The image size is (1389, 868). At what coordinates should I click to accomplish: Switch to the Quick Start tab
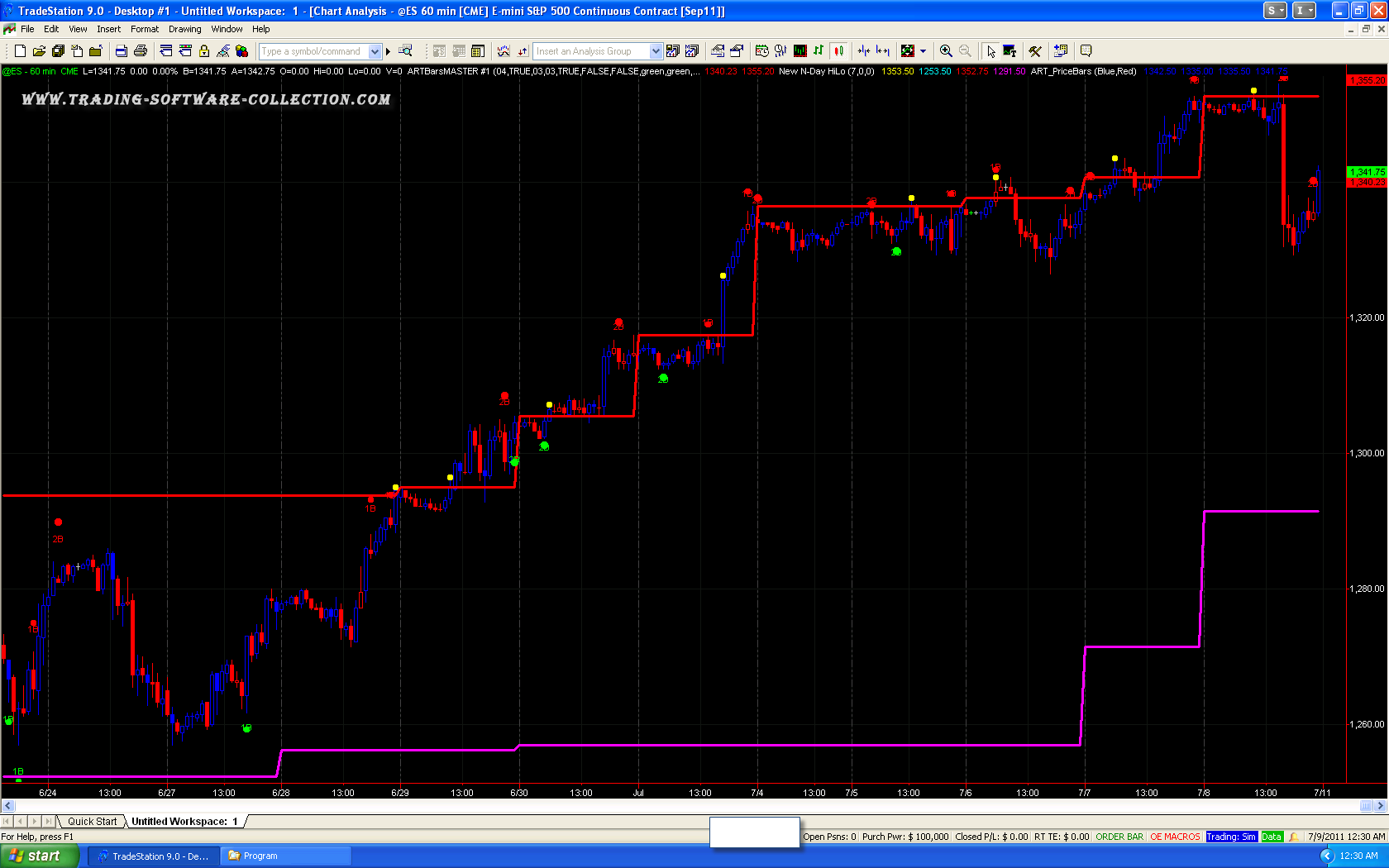pos(92,821)
